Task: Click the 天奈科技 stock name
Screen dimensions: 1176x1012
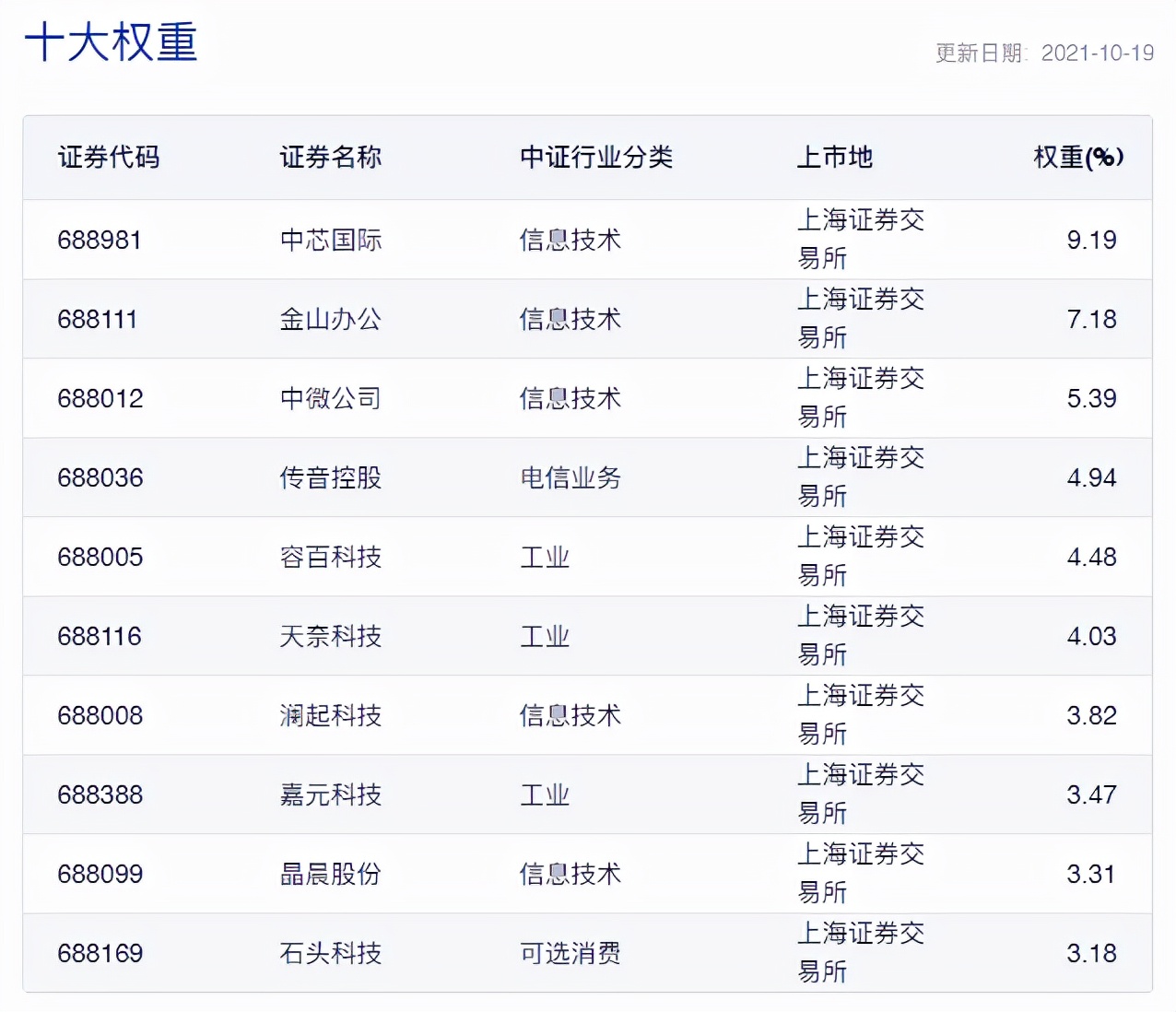Action: [332, 636]
